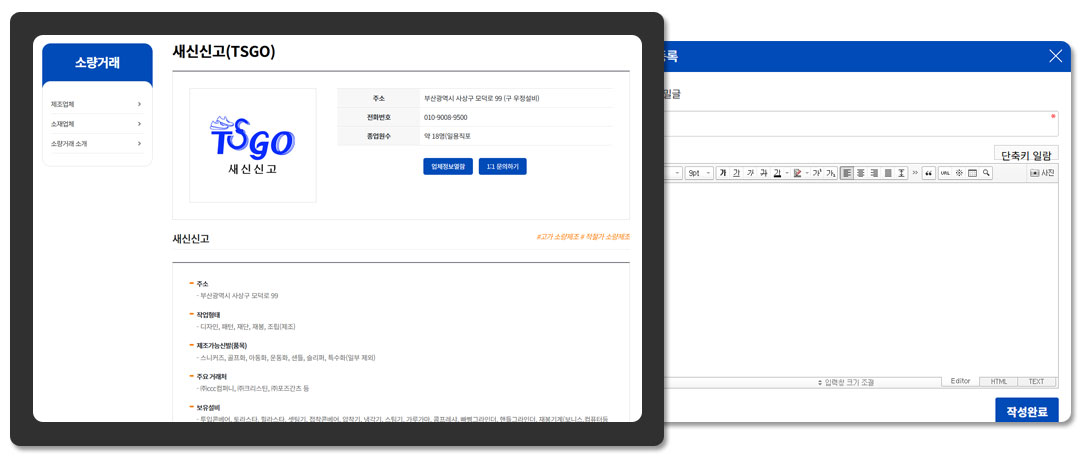Viewport: 1088px width, 470px height.
Task: Open the background color dropdown arrow
Action: click(x=807, y=173)
